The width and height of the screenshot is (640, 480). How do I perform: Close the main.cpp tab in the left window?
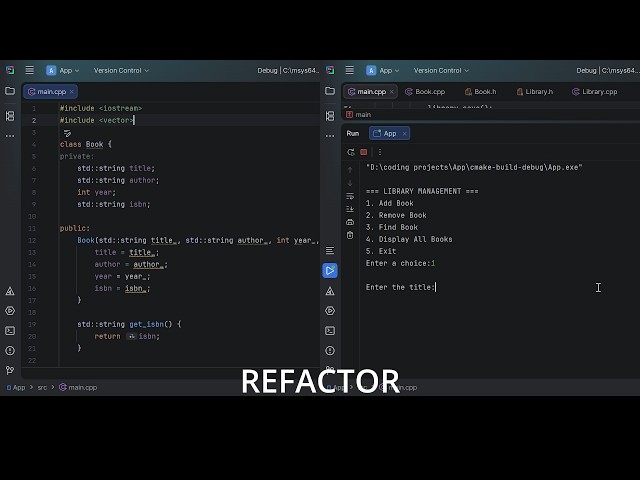pos(71,91)
